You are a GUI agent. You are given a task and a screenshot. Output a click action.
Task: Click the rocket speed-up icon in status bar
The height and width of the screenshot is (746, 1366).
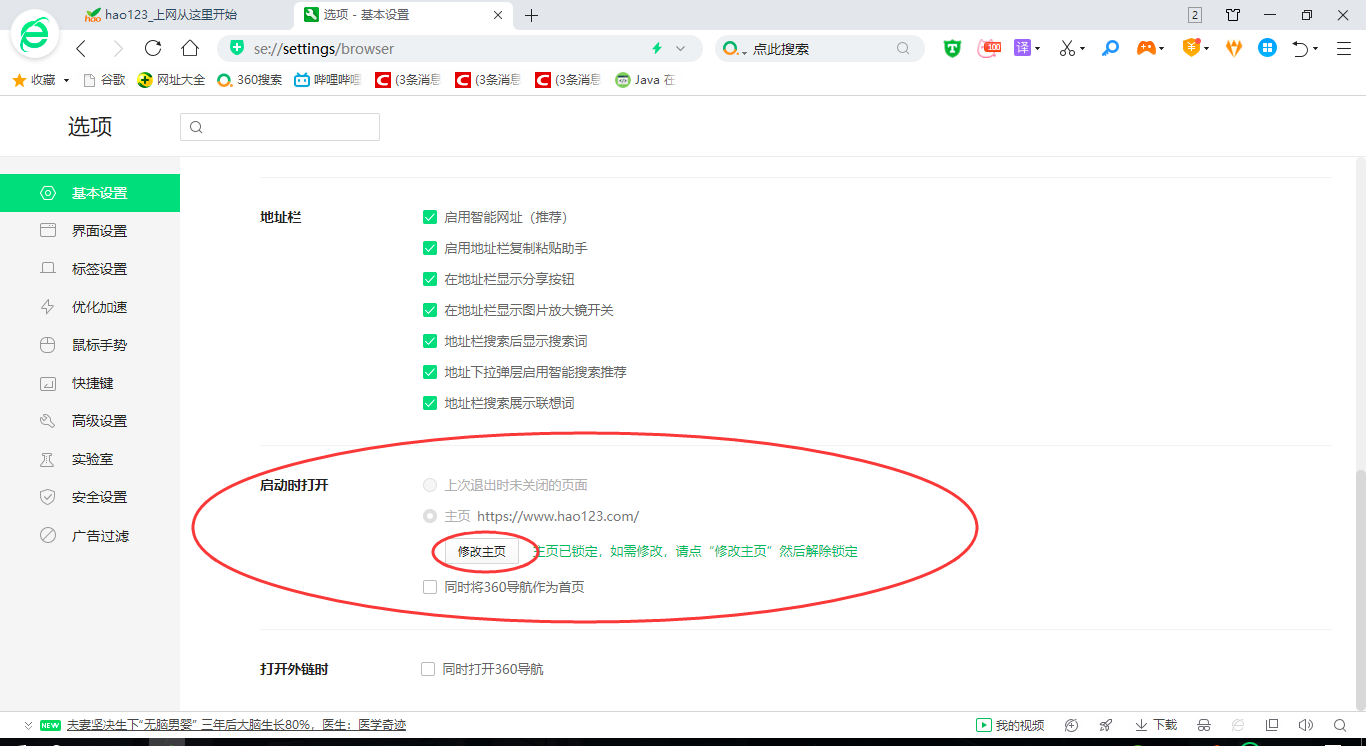click(1106, 724)
